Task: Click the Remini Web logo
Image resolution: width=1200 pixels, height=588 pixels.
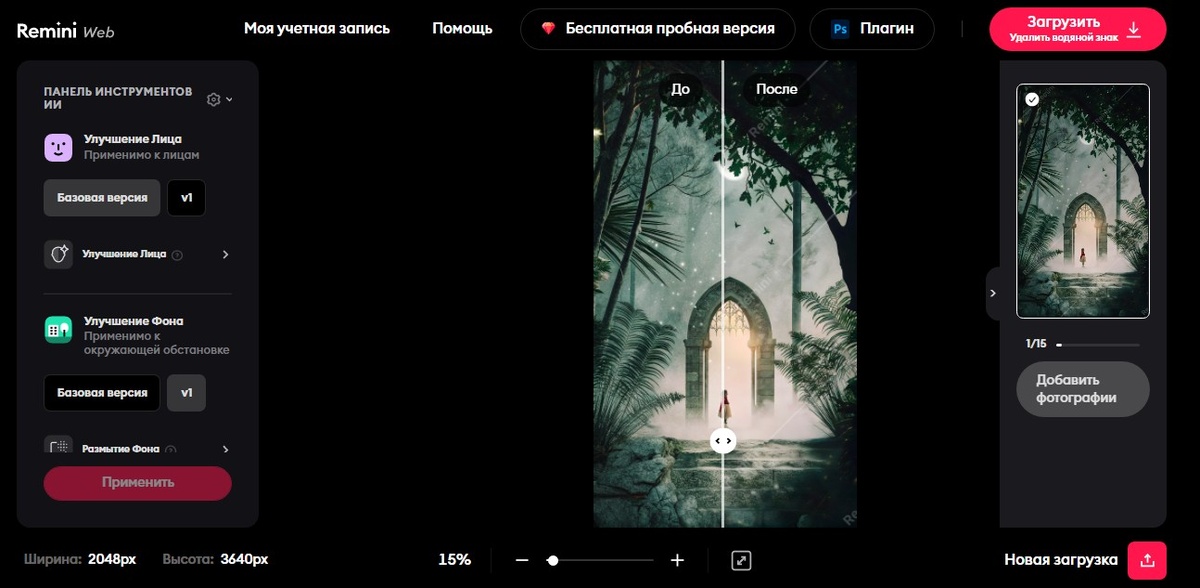Action: pos(65,31)
